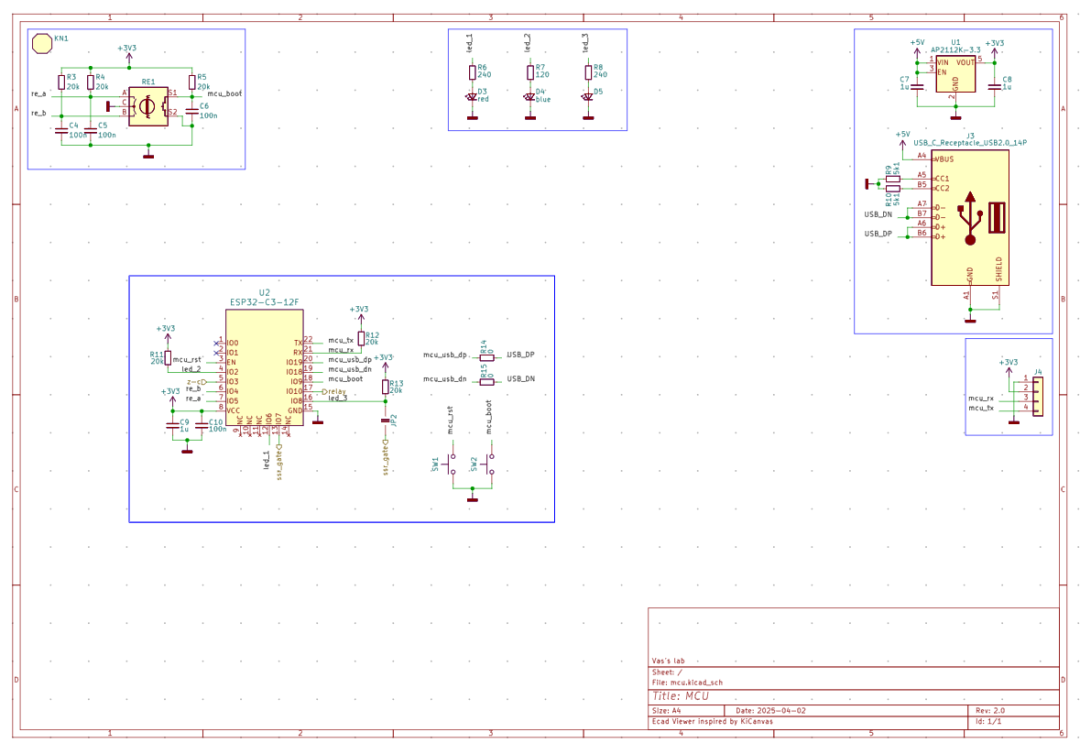Select the RE1 rotary encoder symbol

[x=148, y=106]
